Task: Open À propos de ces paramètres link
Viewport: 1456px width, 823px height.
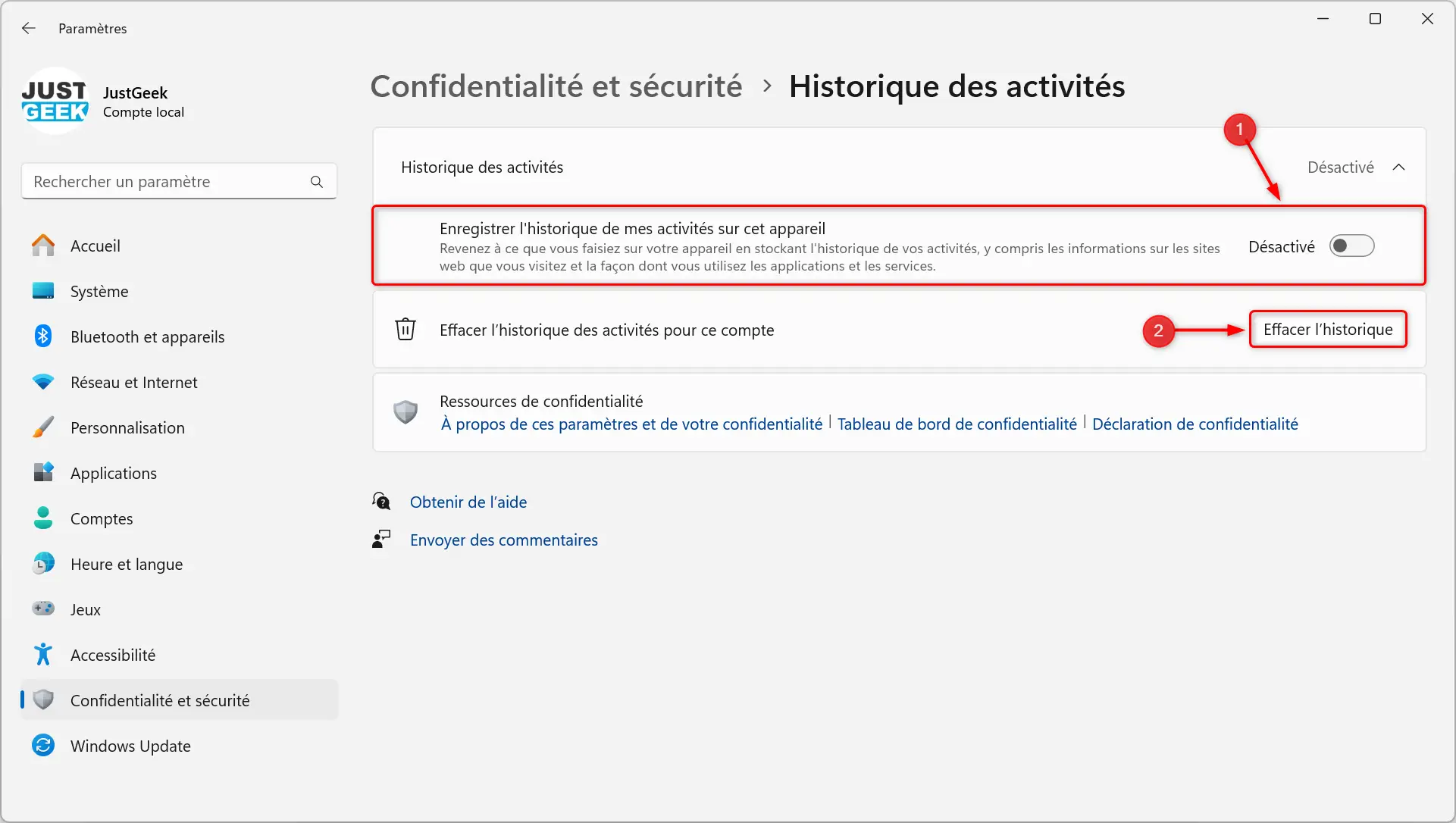Action: [x=631, y=424]
